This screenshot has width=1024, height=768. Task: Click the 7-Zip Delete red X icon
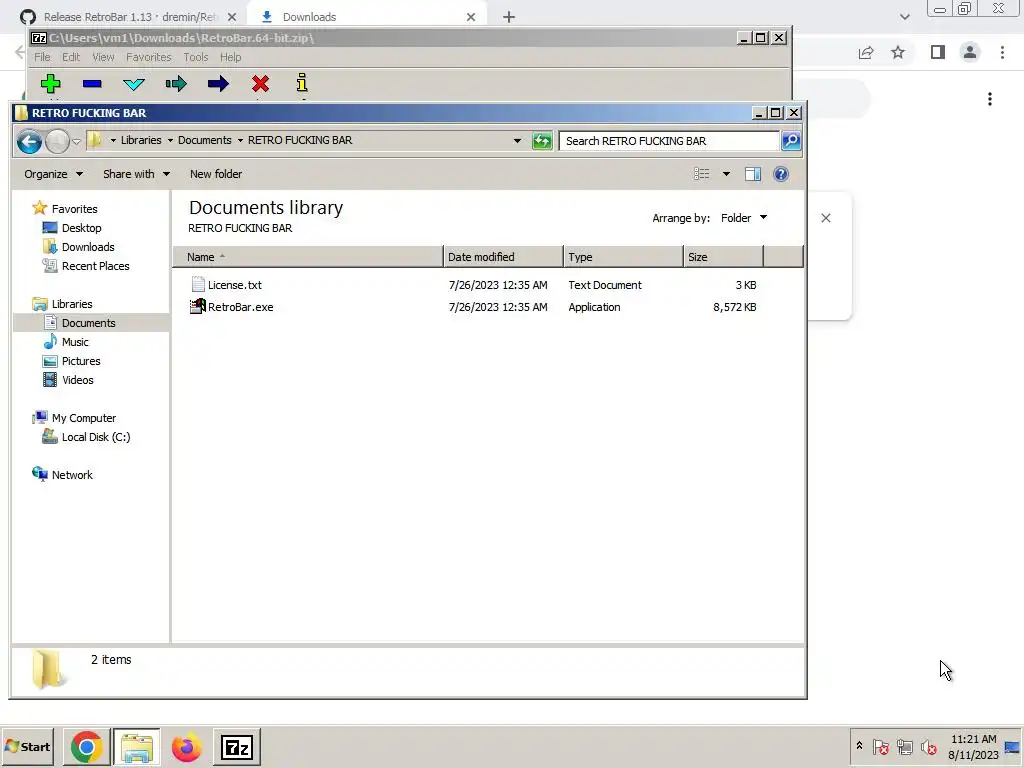click(x=260, y=84)
